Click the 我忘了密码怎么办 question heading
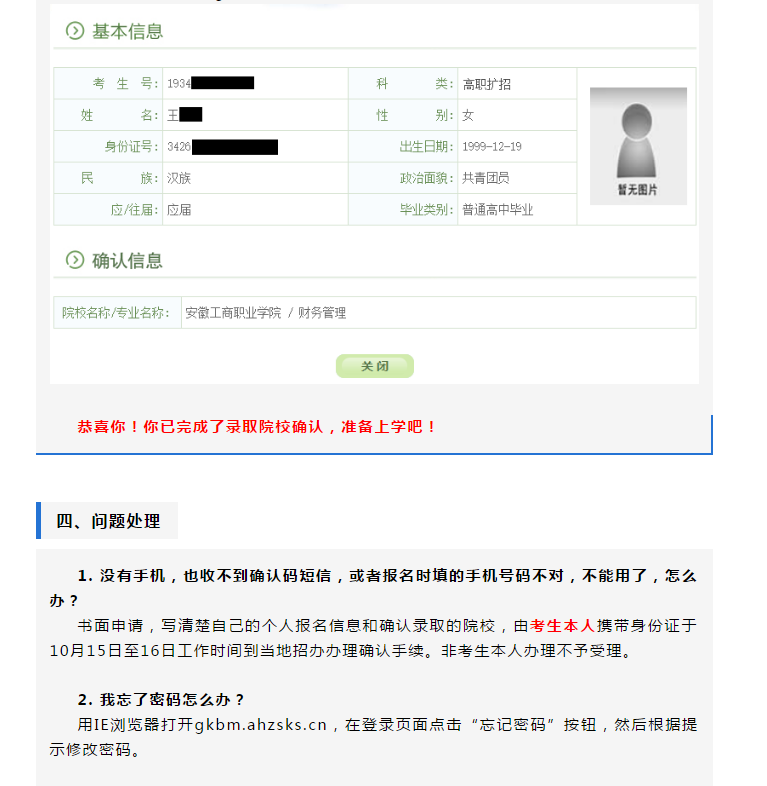The image size is (767, 786). [x=161, y=699]
